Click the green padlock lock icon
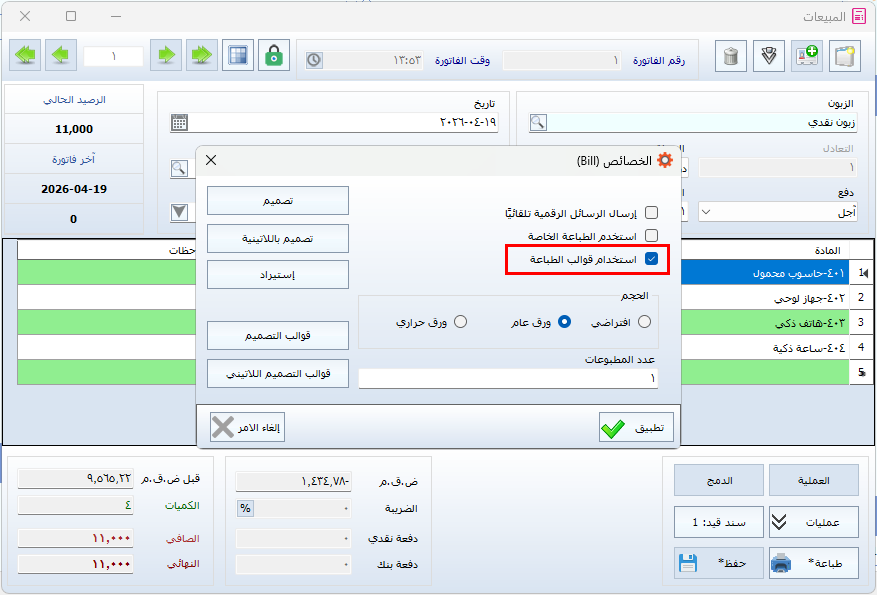 pyautogui.click(x=273, y=56)
